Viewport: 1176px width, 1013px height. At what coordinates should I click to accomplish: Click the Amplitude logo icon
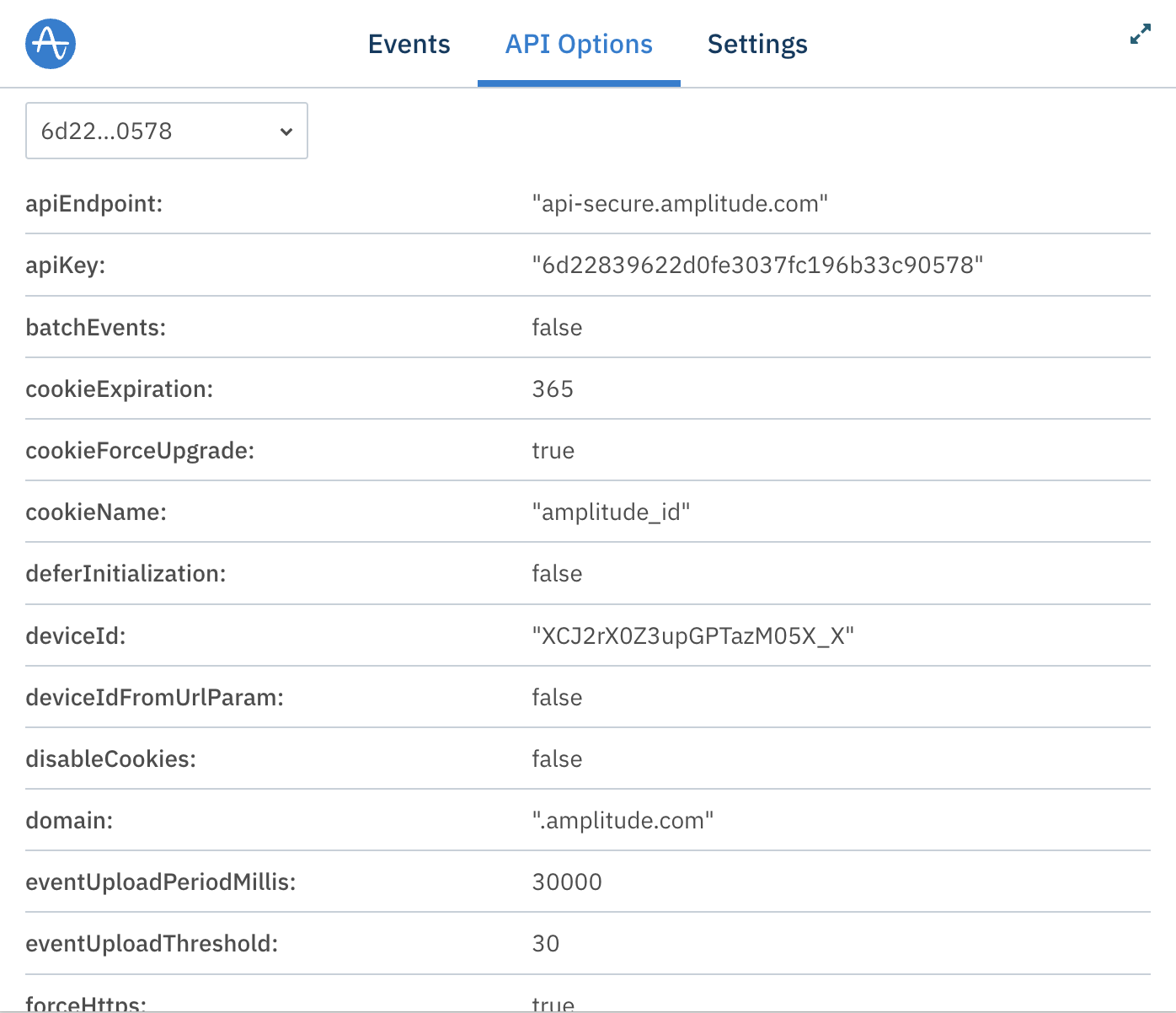[x=50, y=44]
